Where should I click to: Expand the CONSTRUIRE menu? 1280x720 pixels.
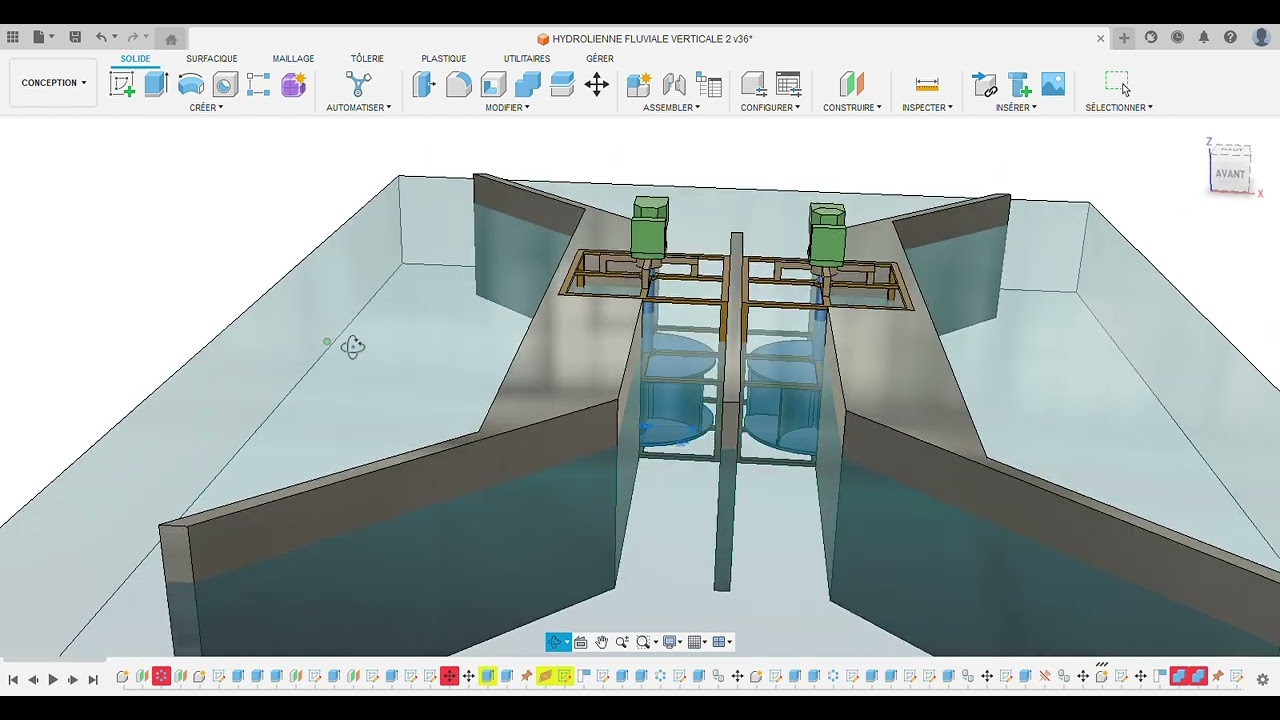pyautogui.click(x=852, y=108)
